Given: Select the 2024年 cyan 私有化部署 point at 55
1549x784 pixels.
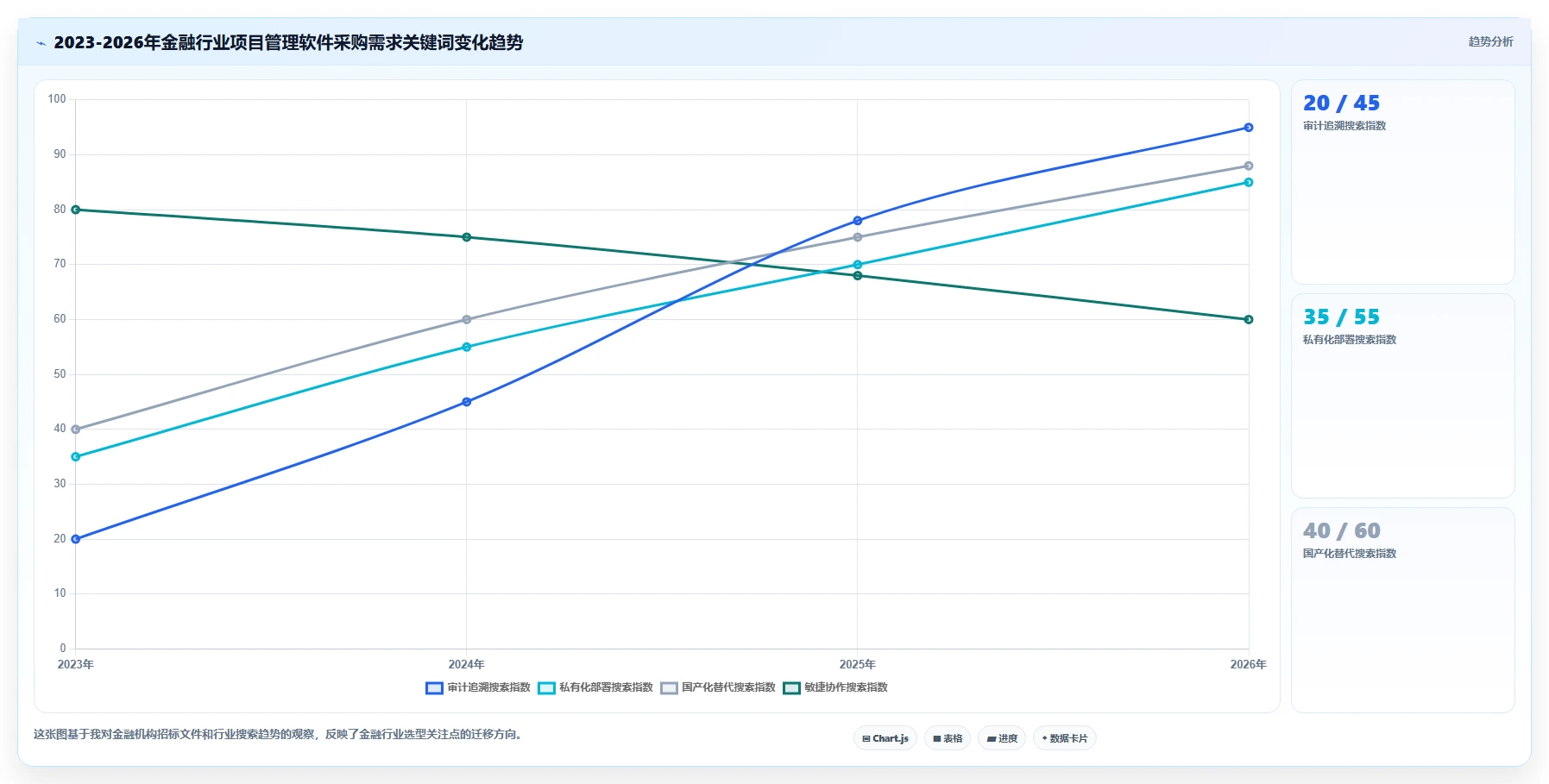Looking at the screenshot, I should (467, 347).
